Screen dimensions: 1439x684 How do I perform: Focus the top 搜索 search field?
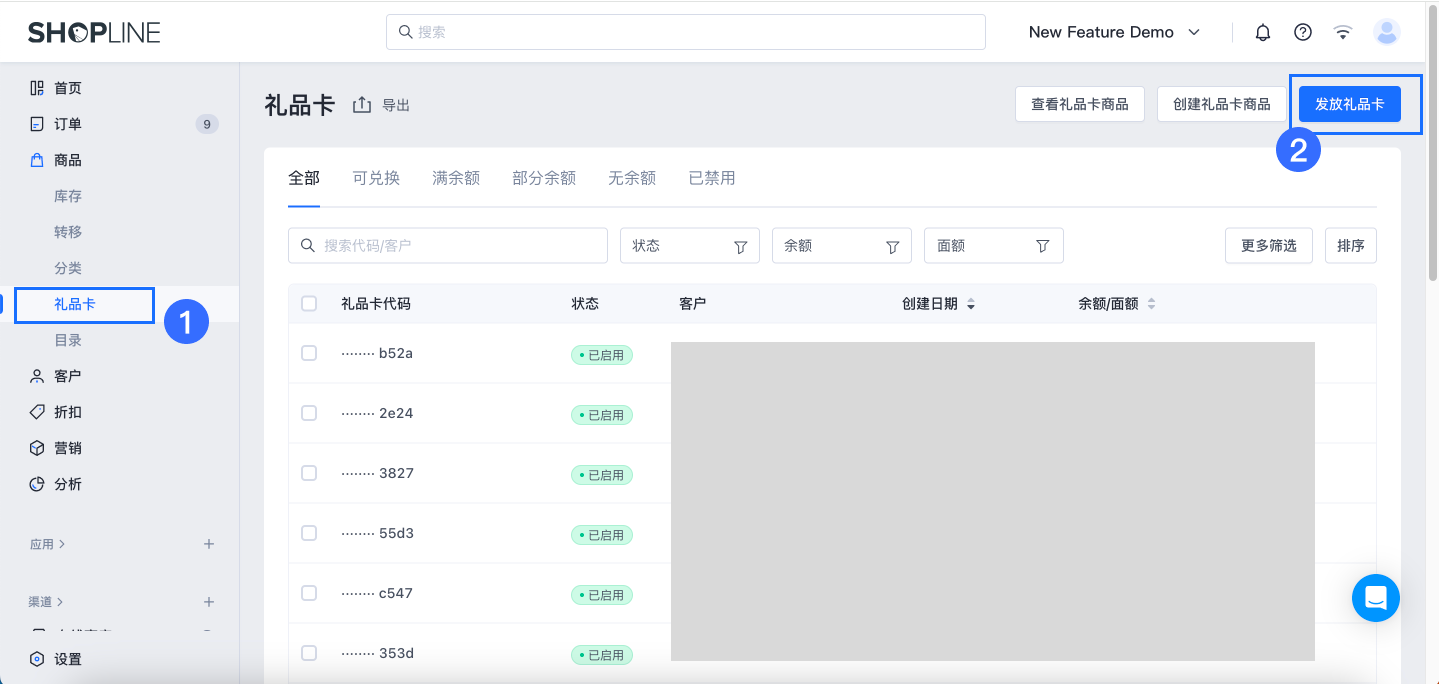(686, 32)
